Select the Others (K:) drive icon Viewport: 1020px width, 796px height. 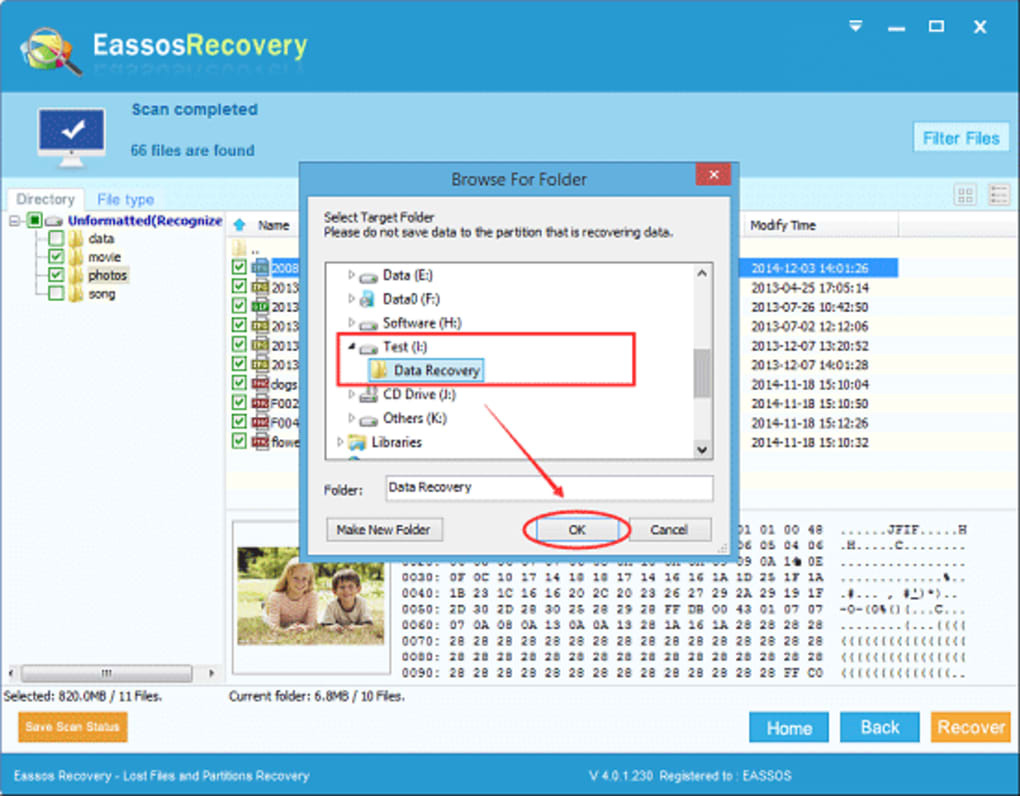[x=368, y=419]
